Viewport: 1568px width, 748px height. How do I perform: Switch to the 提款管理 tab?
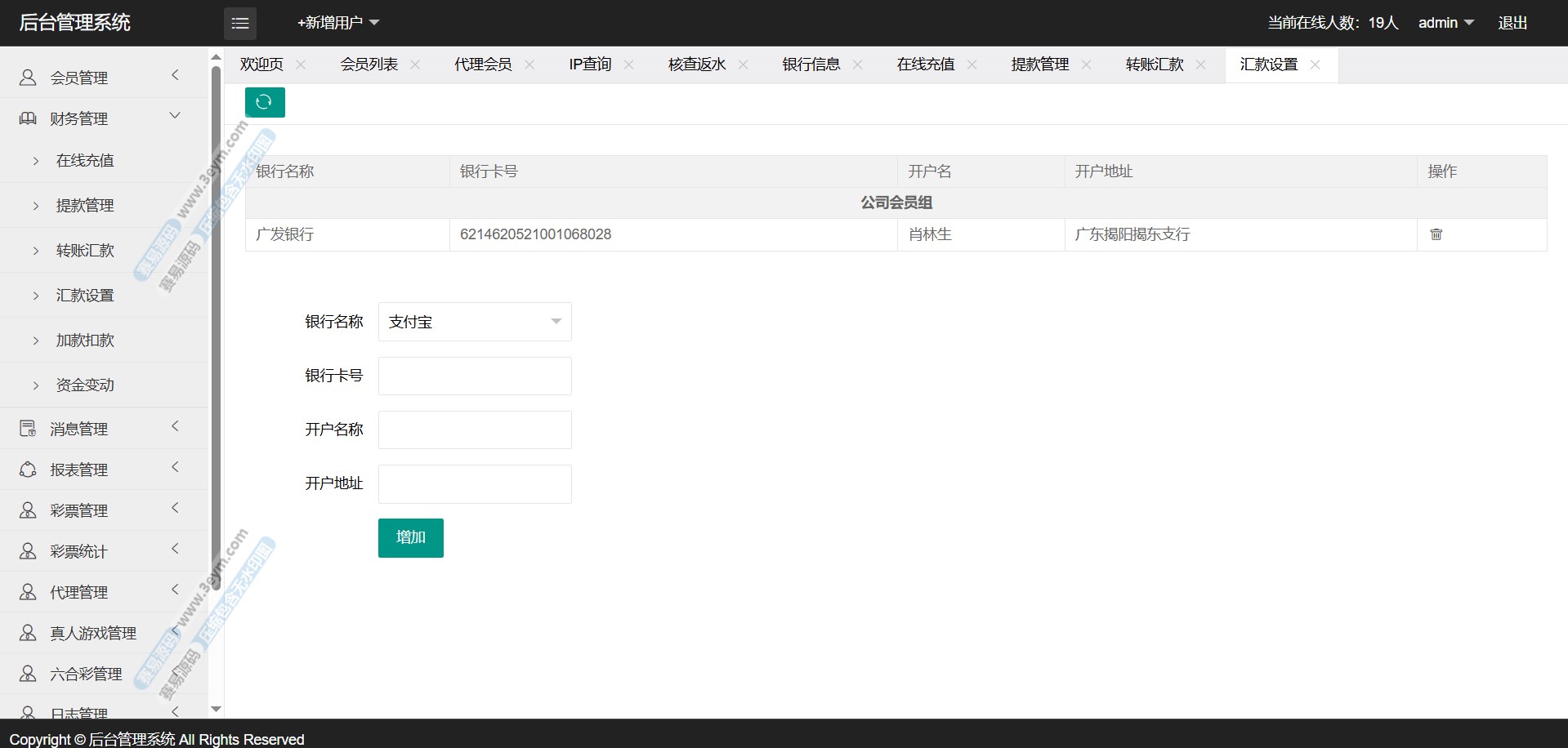[x=1039, y=65]
